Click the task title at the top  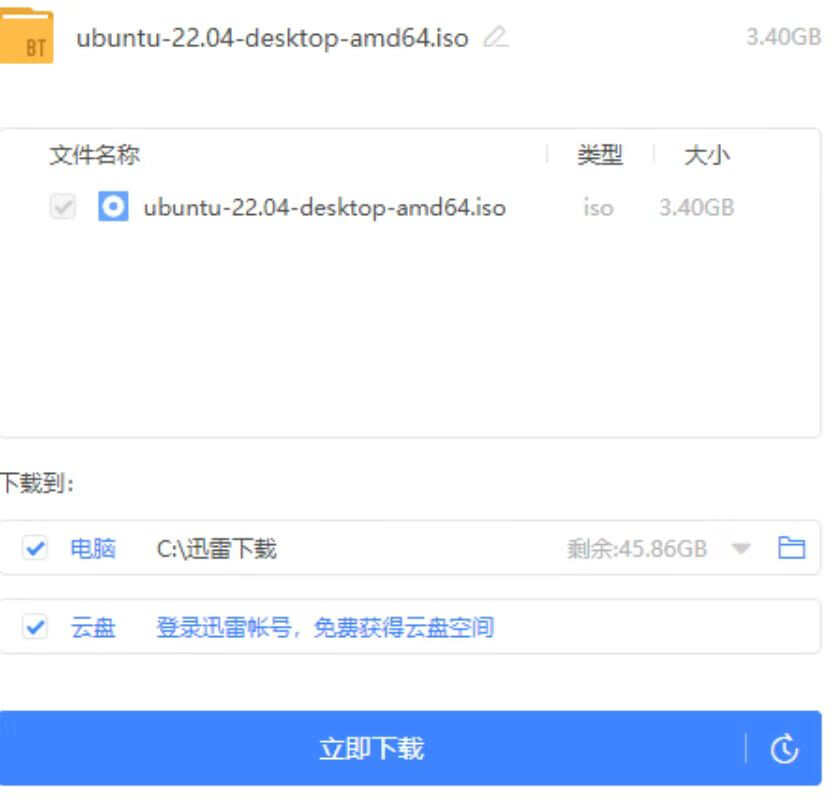point(272,39)
